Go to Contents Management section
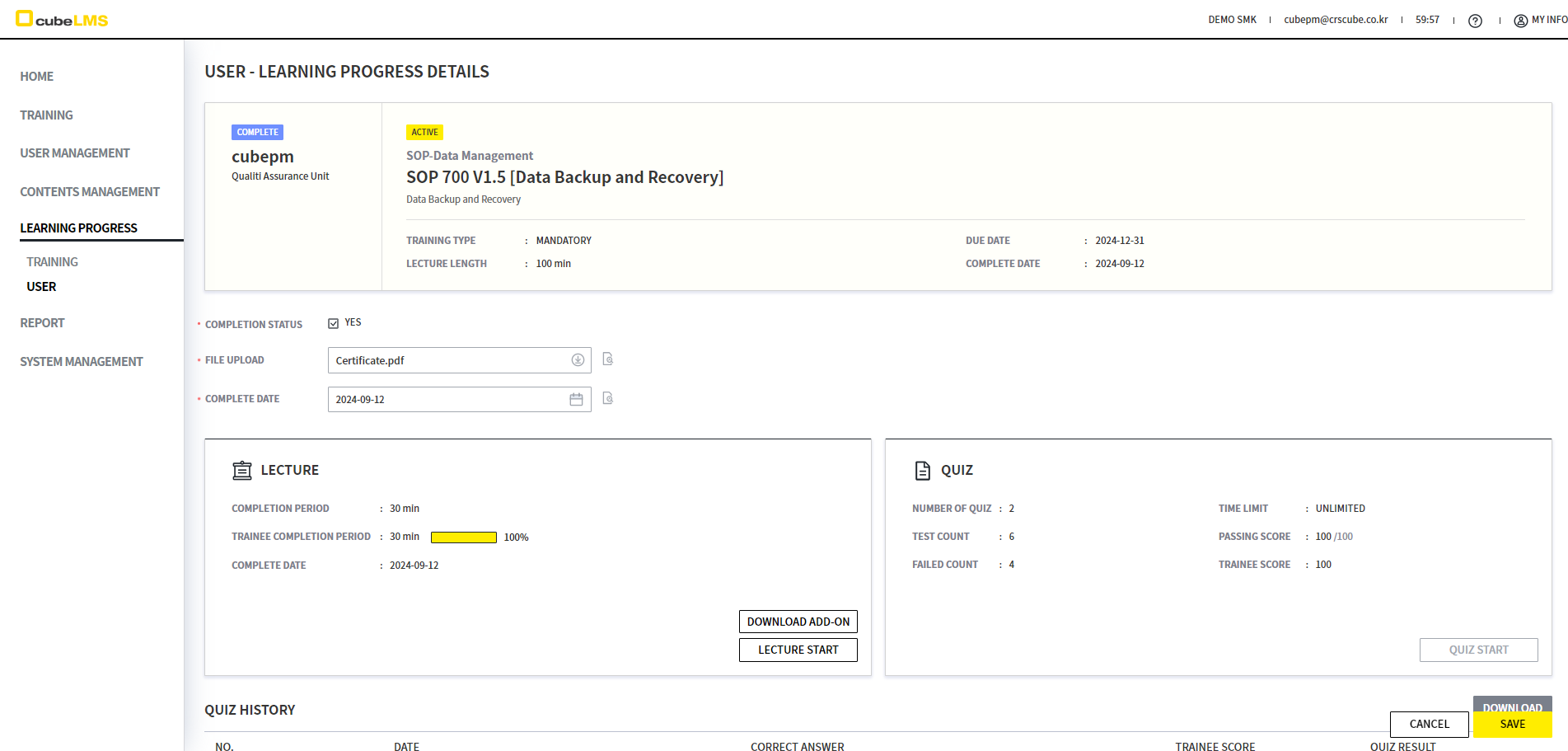 90,192
